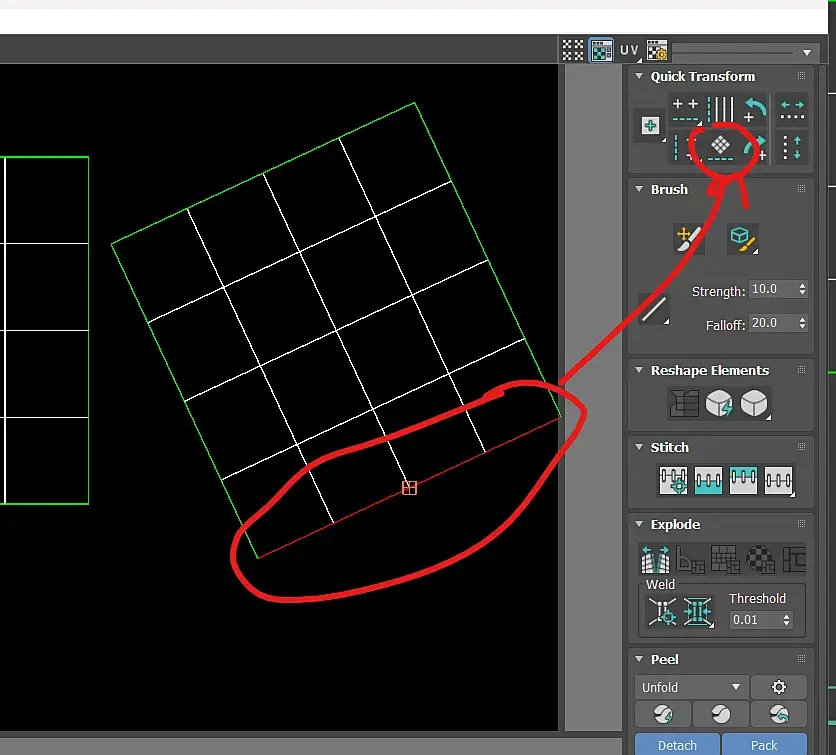Select the Paint Move brush

688,238
